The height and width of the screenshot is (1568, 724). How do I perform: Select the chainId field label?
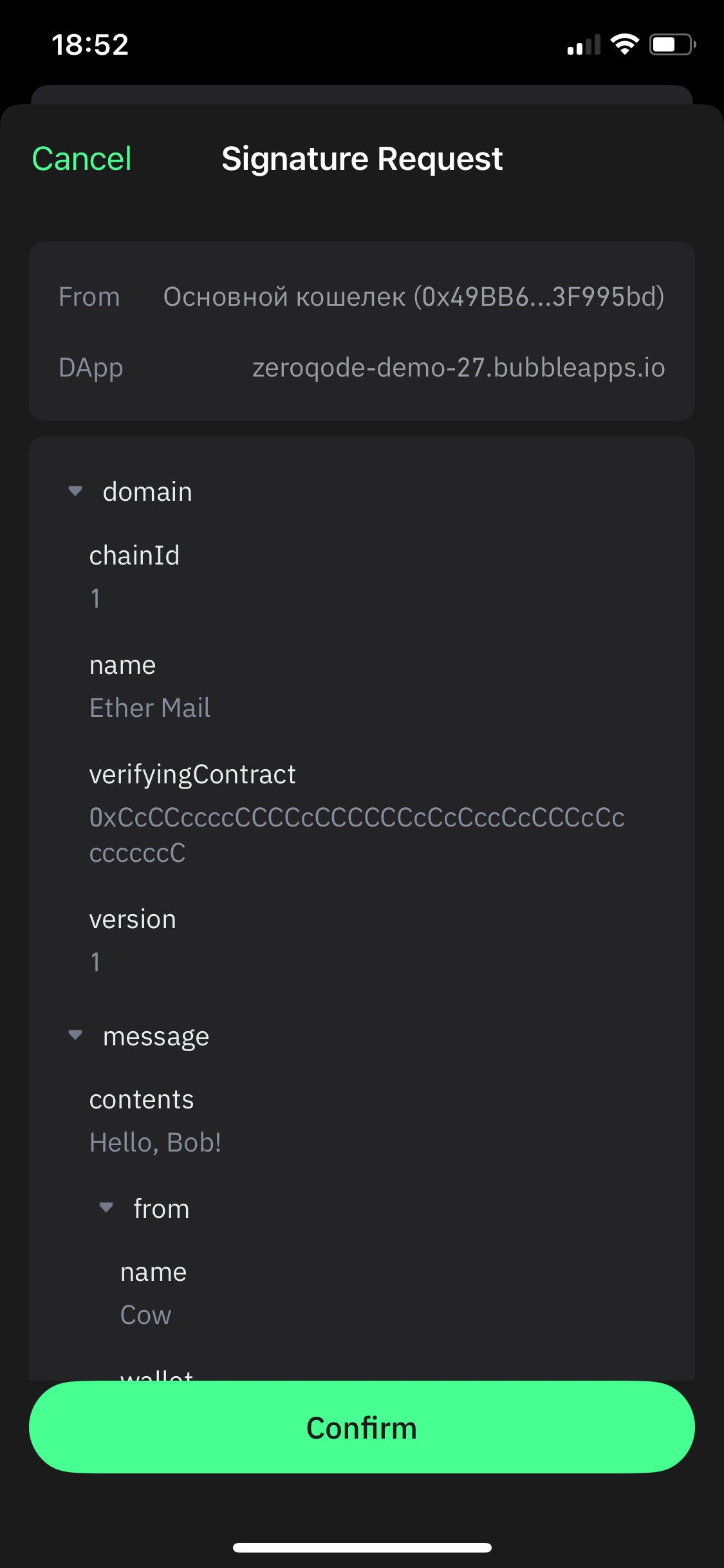tap(135, 555)
